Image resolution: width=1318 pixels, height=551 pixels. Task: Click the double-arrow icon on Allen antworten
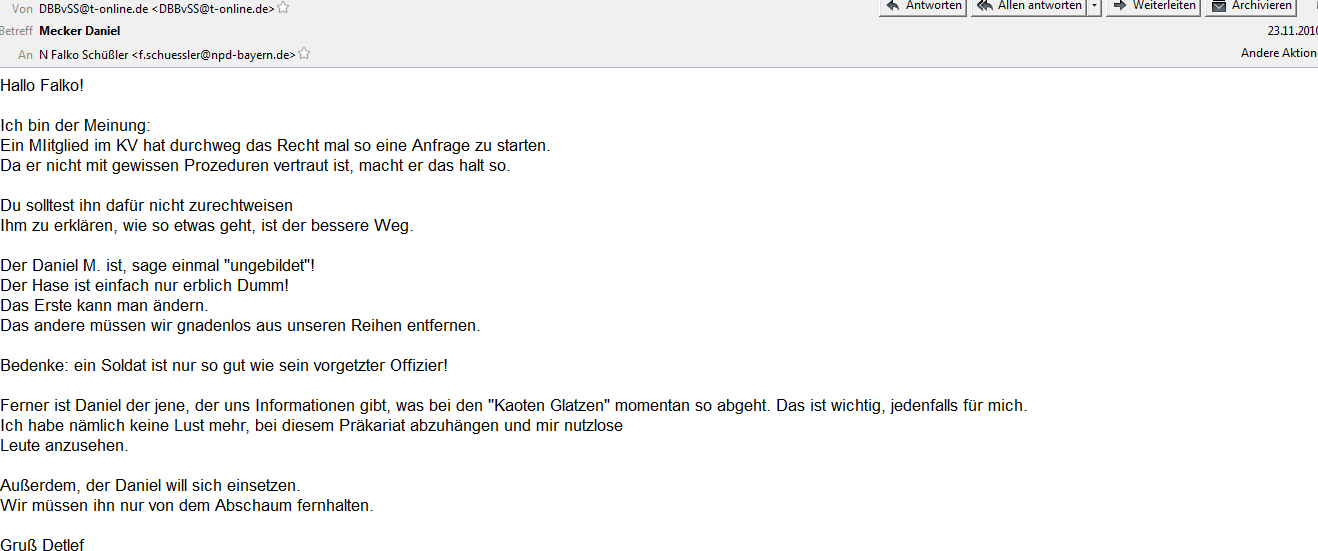(985, 6)
